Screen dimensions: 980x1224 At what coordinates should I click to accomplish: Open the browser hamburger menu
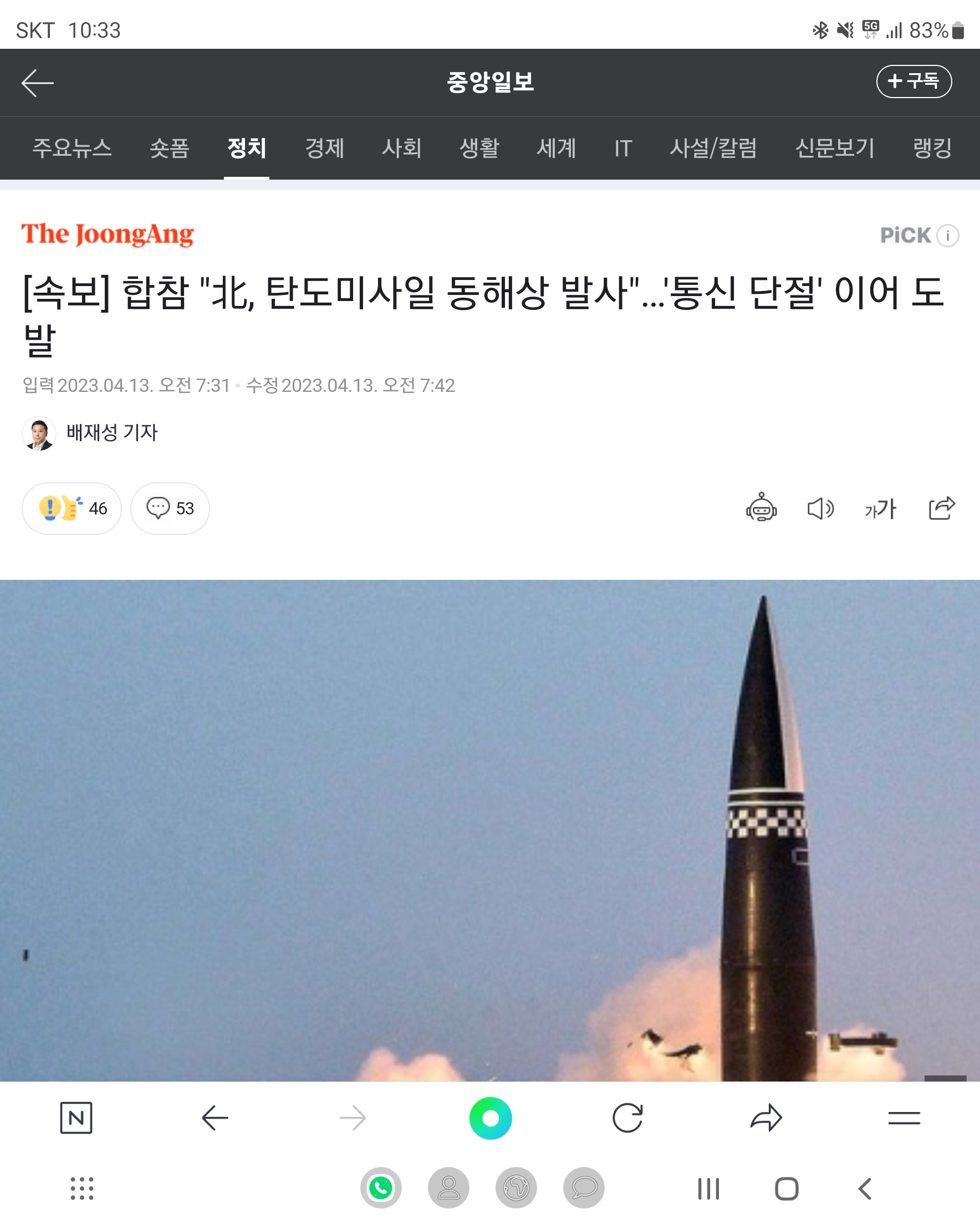click(904, 1118)
